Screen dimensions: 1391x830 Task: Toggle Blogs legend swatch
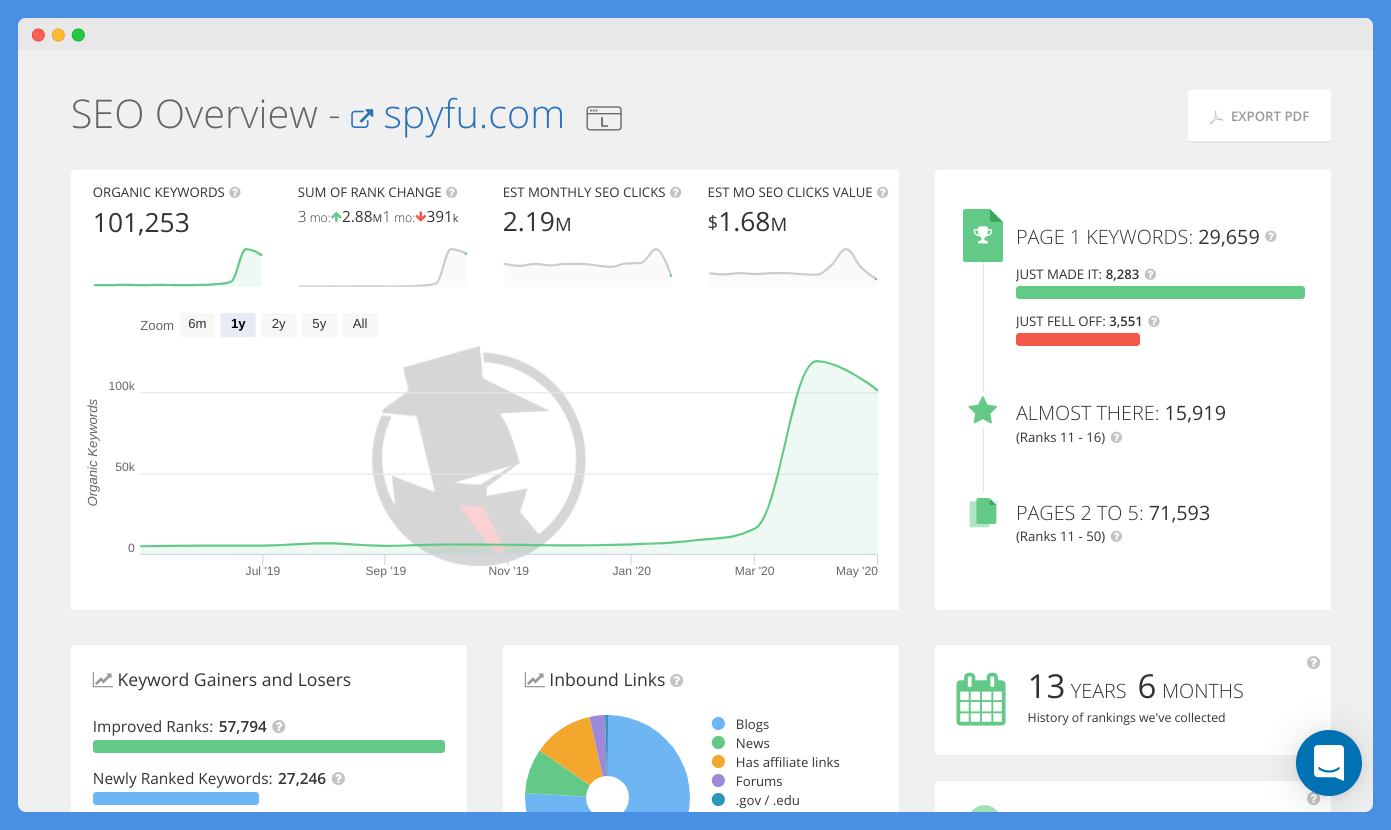coord(718,724)
